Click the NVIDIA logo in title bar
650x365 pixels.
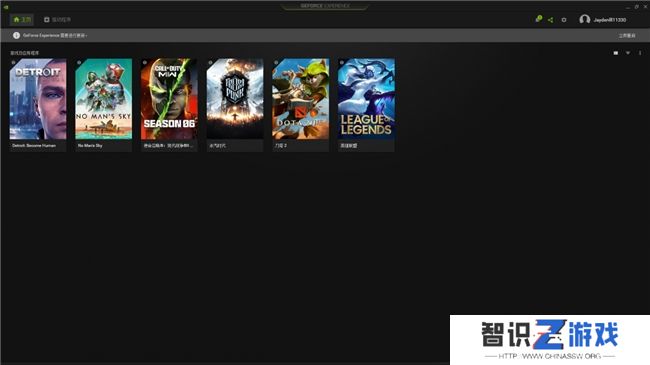point(6,7)
